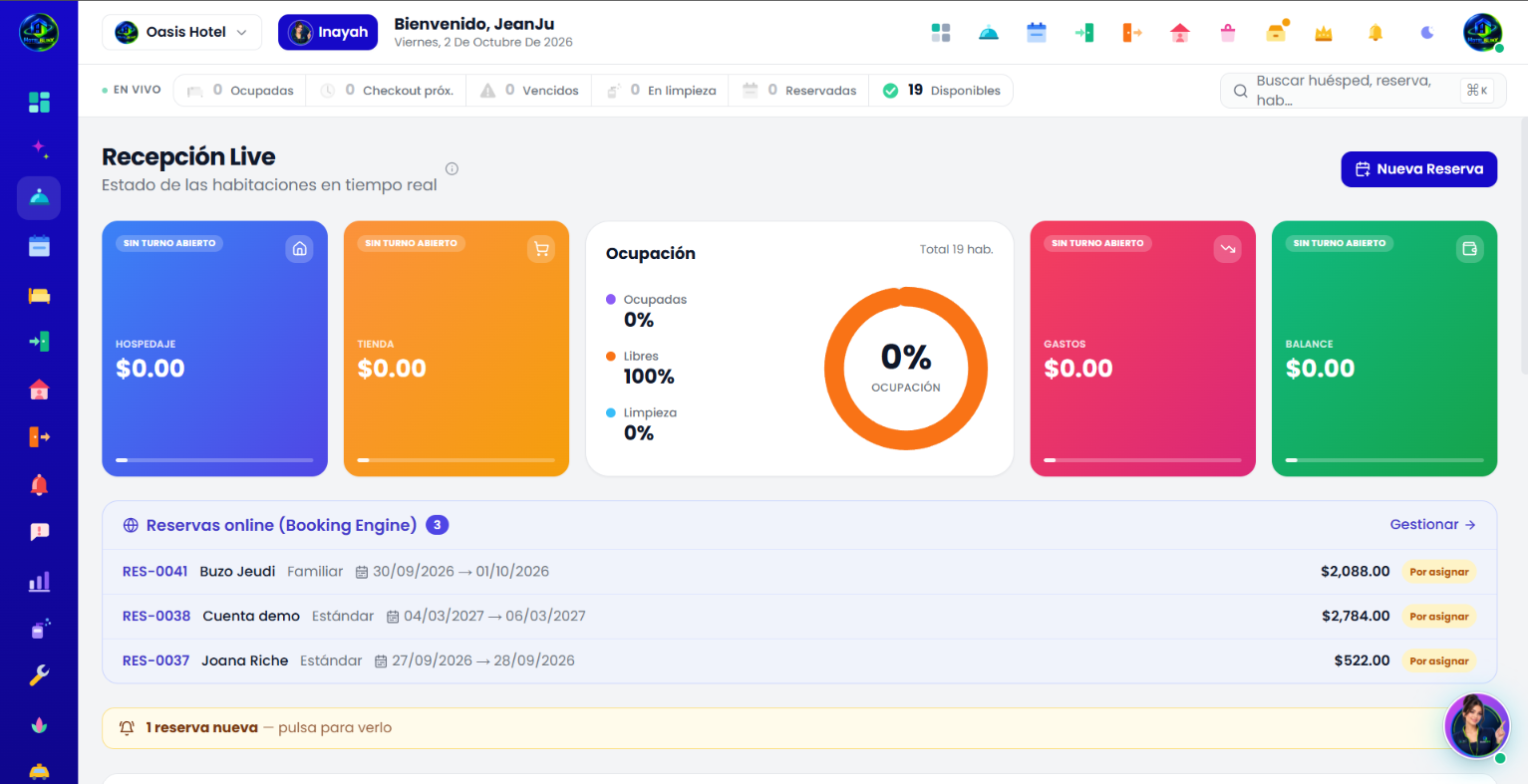Open the lotus spa icon in sidebar
Viewport: 1528px width, 784px height.
click(x=39, y=724)
